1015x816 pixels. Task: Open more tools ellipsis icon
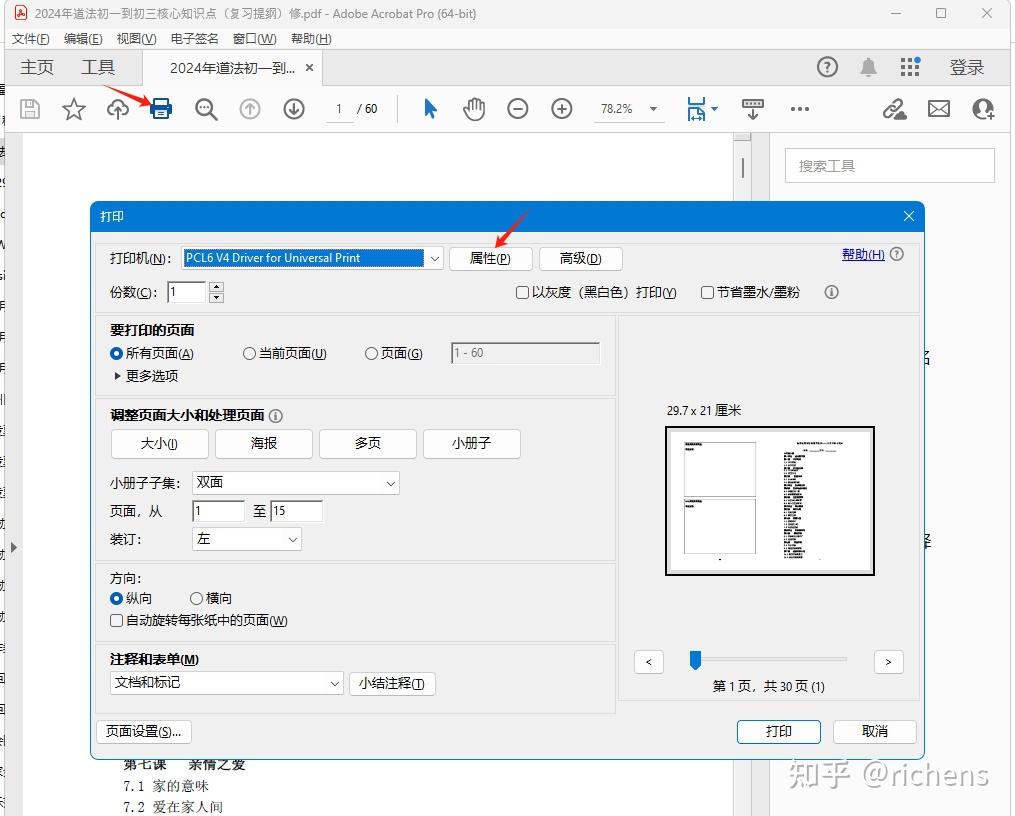coord(800,109)
